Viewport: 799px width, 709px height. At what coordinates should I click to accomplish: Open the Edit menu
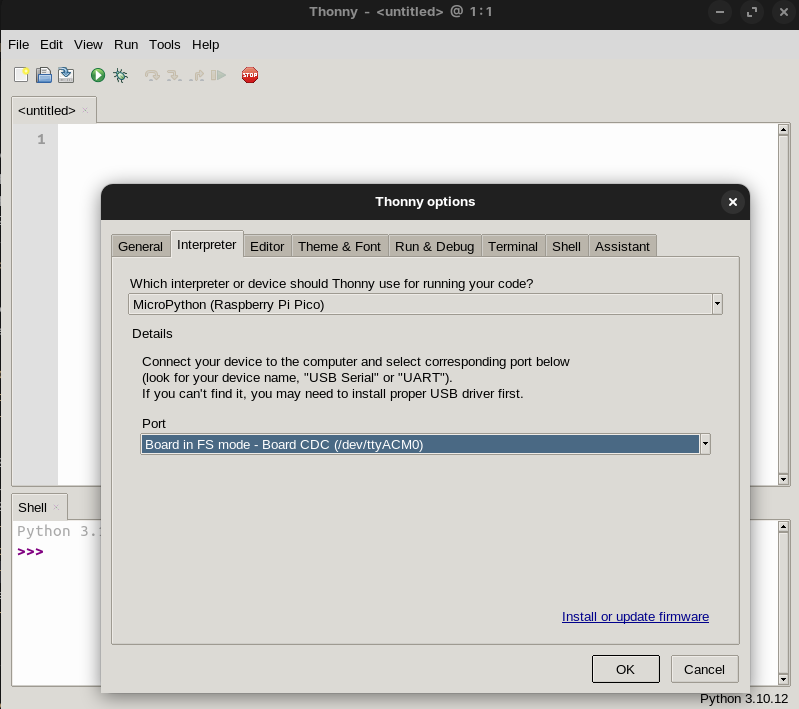tap(51, 45)
